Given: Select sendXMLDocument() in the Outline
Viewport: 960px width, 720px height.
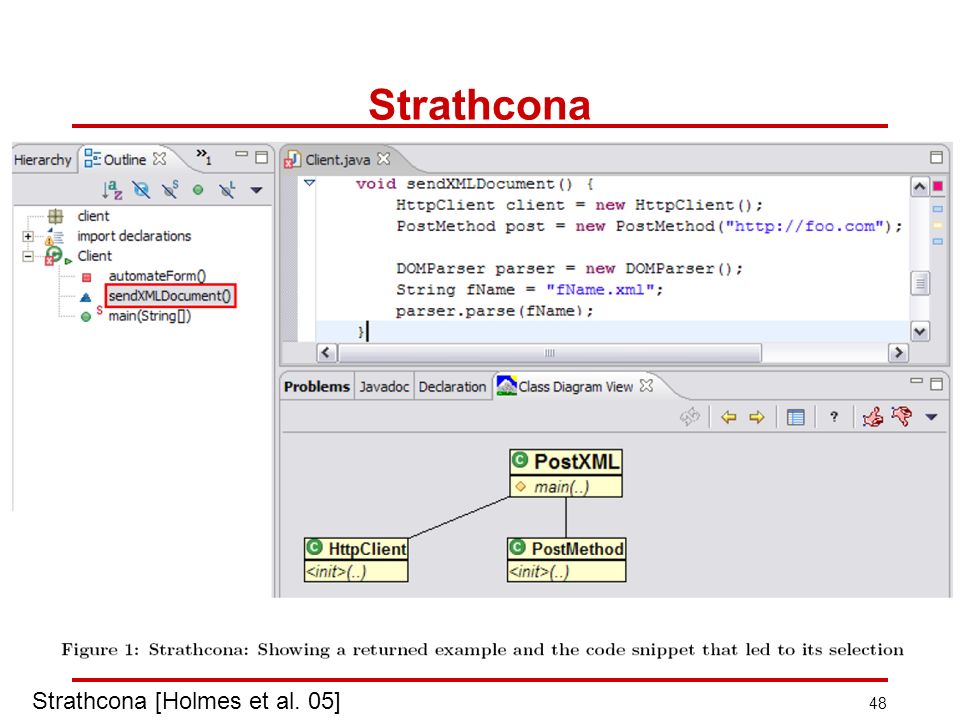Looking at the screenshot, I should [x=170, y=296].
